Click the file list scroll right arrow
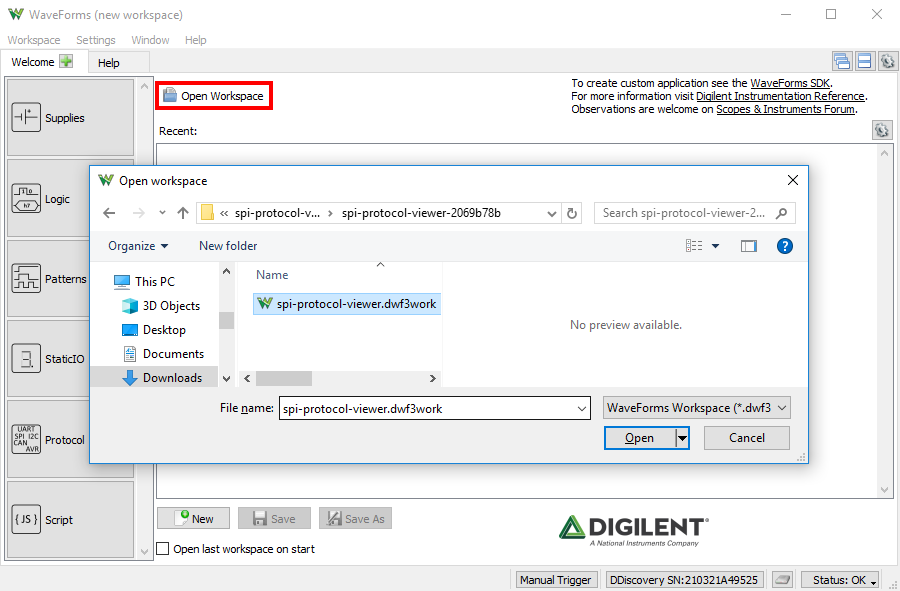The width and height of the screenshot is (900, 591). tap(433, 379)
